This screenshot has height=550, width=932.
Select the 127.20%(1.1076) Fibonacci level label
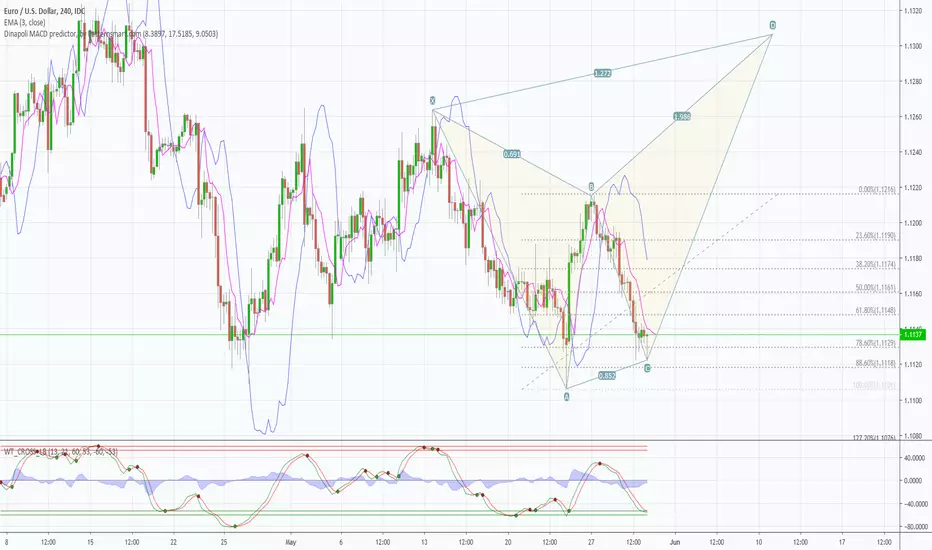pyautogui.click(x=874, y=438)
